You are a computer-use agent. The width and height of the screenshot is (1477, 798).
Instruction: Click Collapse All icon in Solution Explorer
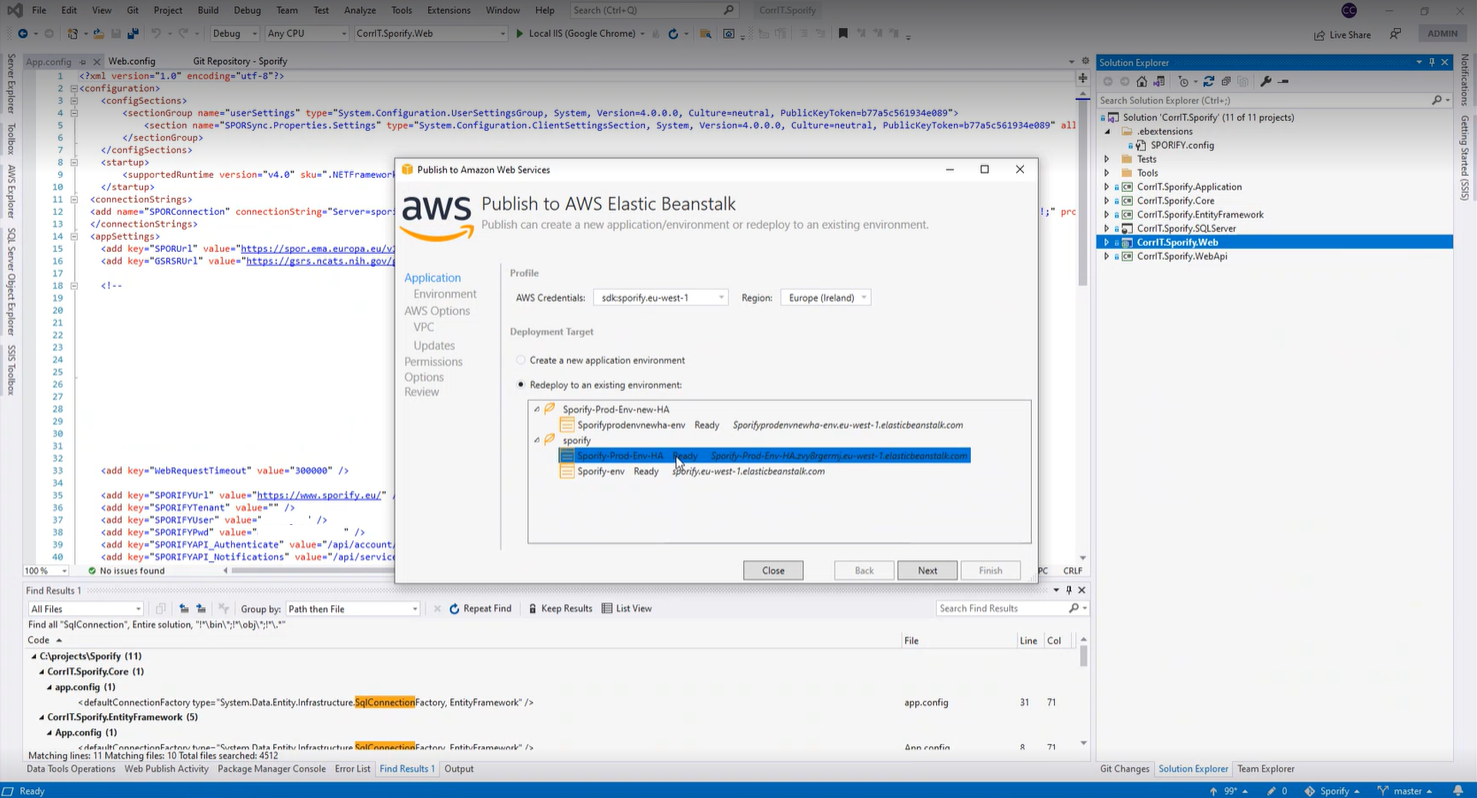pos(1226,81)
